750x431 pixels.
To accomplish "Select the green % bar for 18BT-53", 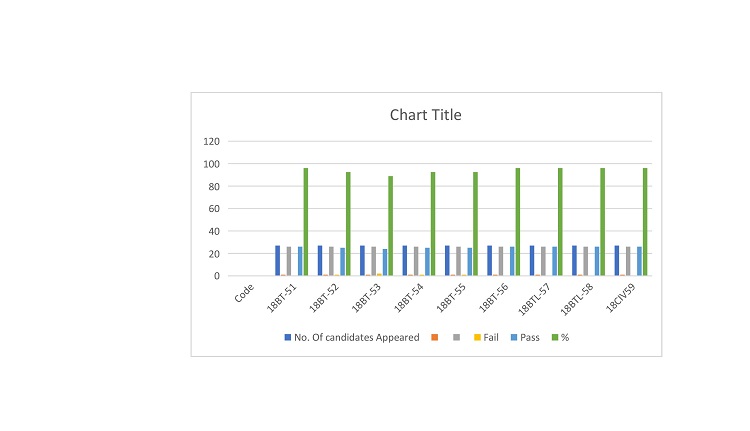I will point(390,226).
